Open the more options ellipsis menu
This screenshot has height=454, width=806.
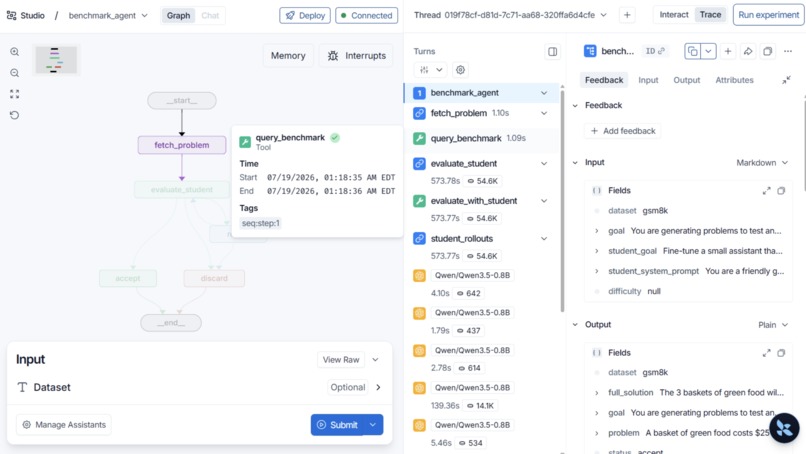pyautogui.click(x=787, y=51)
